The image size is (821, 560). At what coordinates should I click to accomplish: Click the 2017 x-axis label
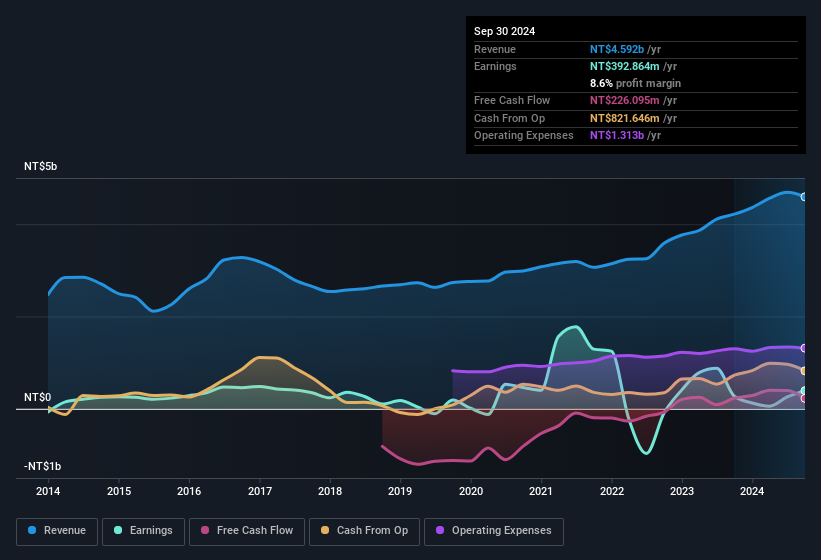pos(260,491)
